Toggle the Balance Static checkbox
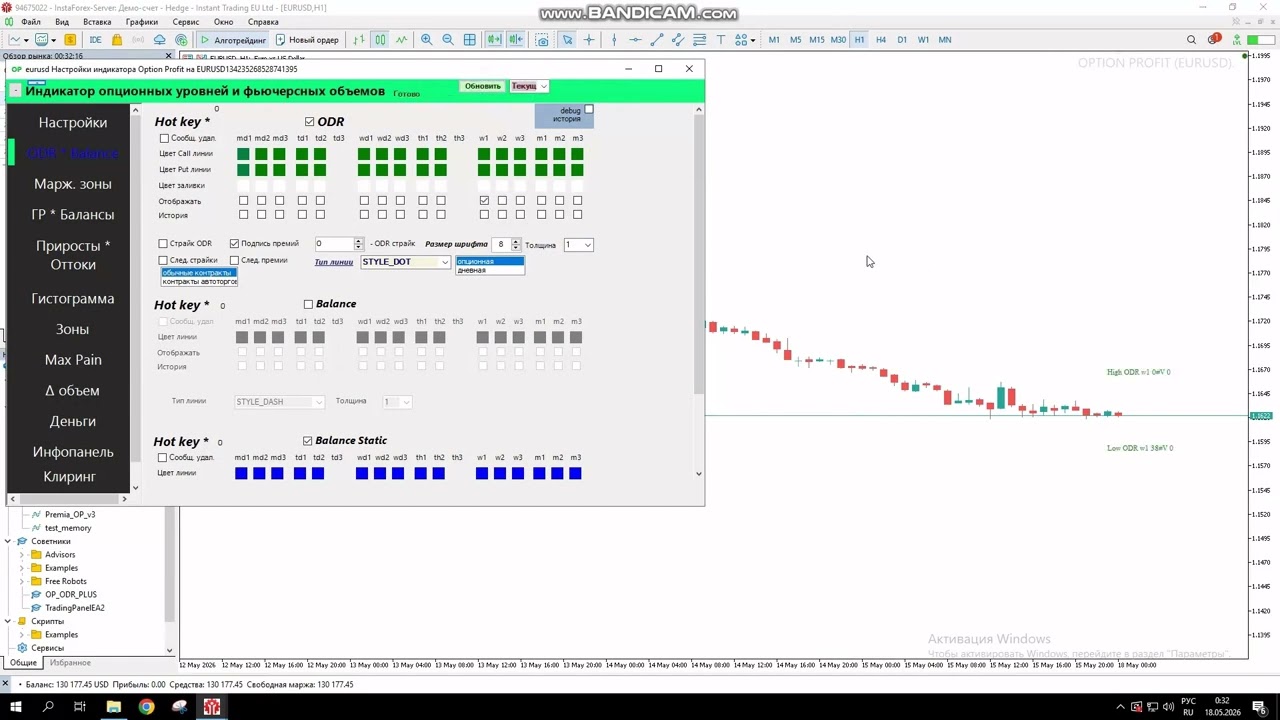This screenshot has height=720, width=1280. tap(307, 441)
